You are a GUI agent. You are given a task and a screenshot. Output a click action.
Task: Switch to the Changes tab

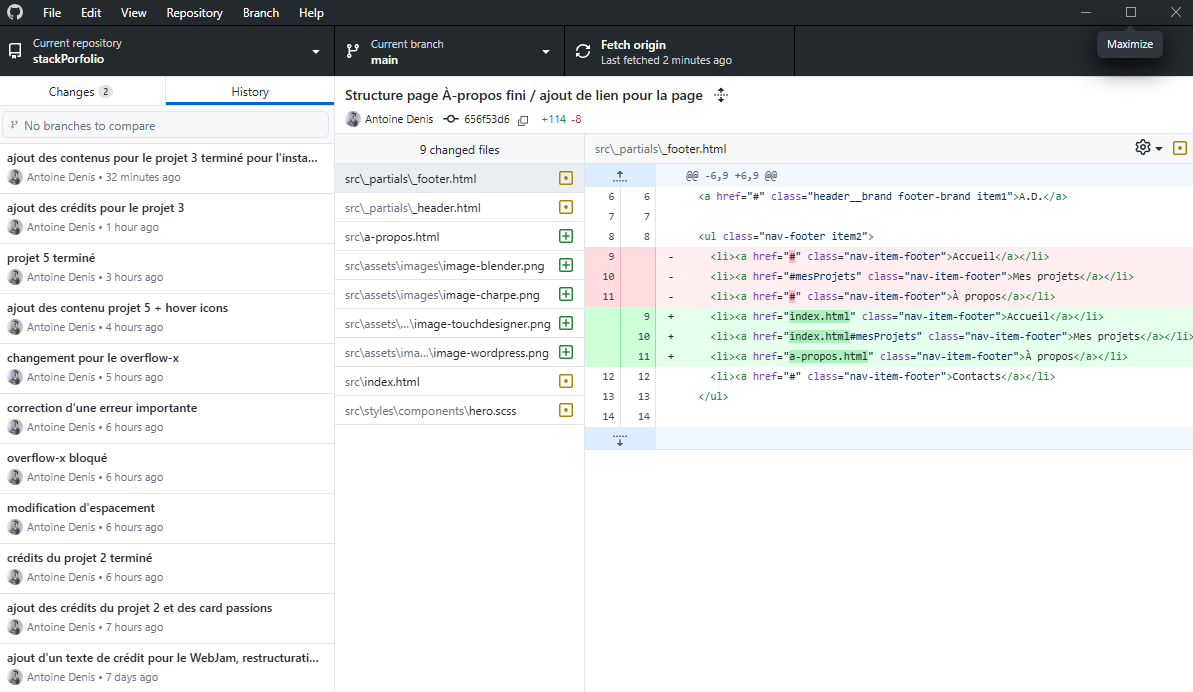(x=82, y=92)
